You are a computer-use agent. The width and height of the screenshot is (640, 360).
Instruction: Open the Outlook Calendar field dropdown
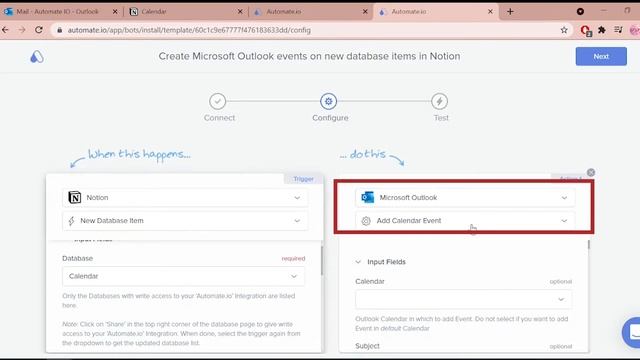(x=463, y=299)
